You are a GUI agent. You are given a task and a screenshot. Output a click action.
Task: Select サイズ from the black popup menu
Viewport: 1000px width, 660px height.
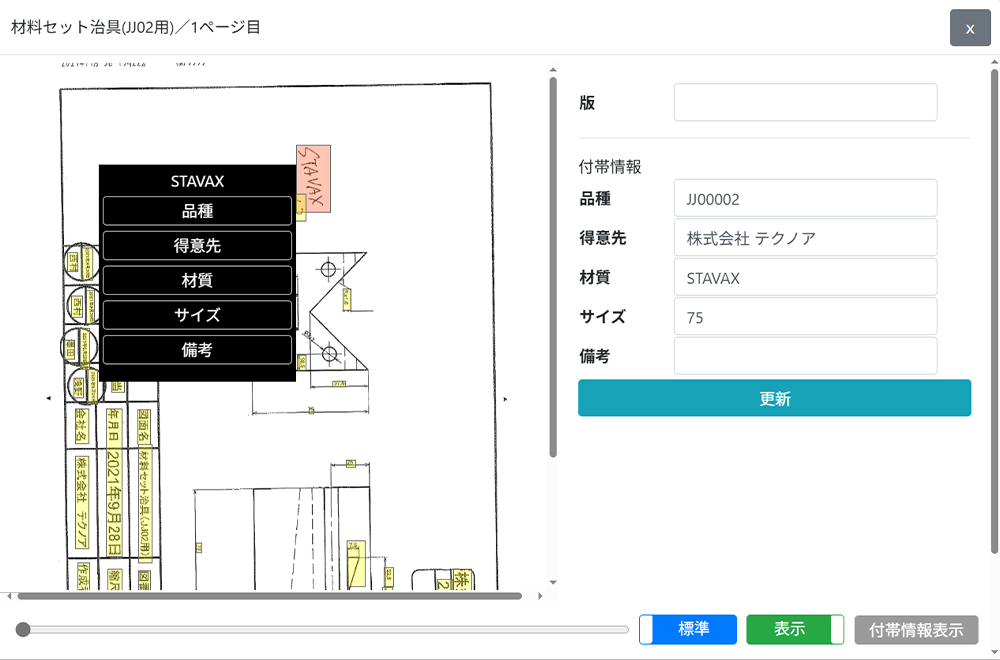197,315
